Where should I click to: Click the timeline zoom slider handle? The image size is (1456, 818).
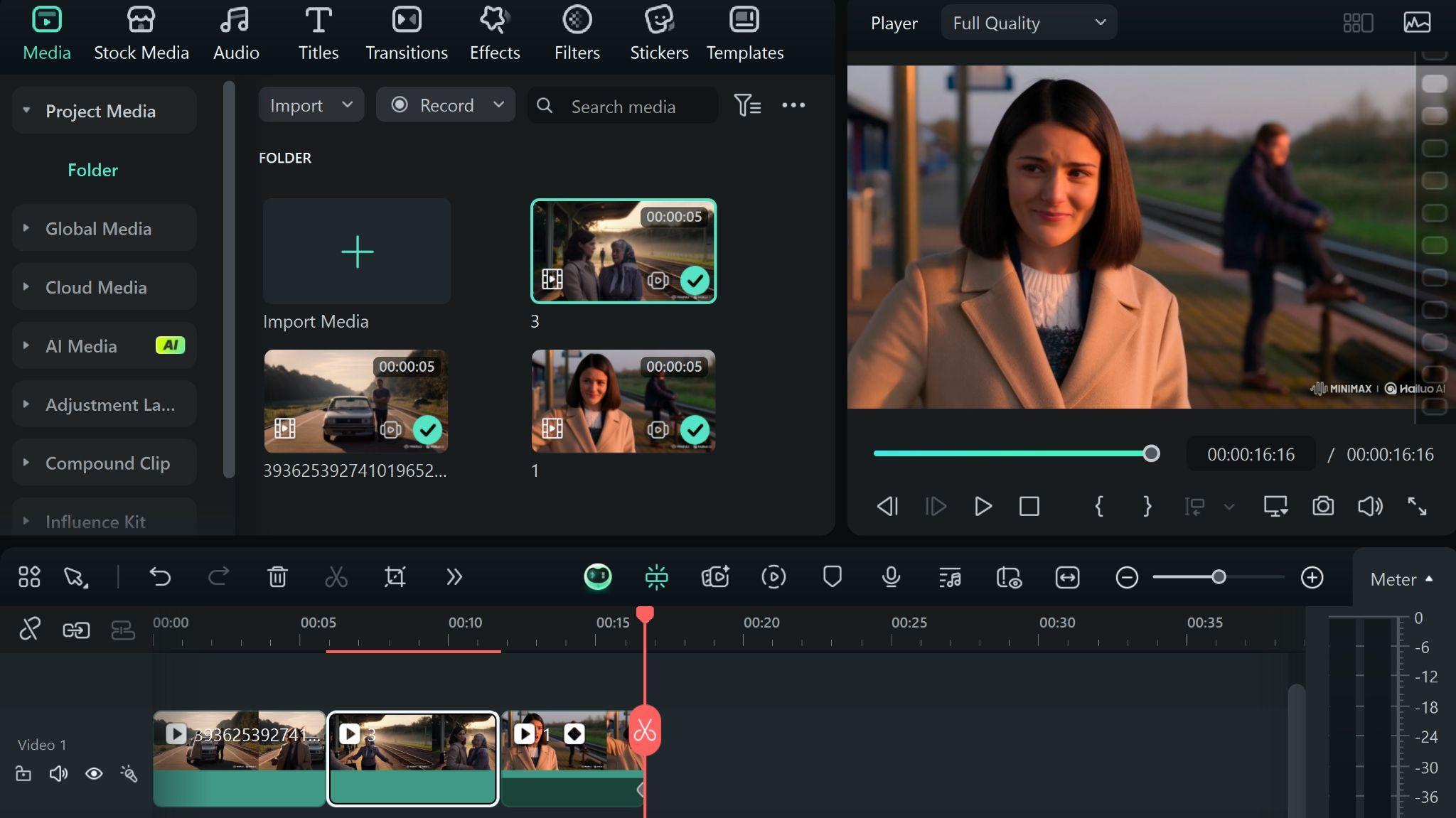click(1219, 577)
